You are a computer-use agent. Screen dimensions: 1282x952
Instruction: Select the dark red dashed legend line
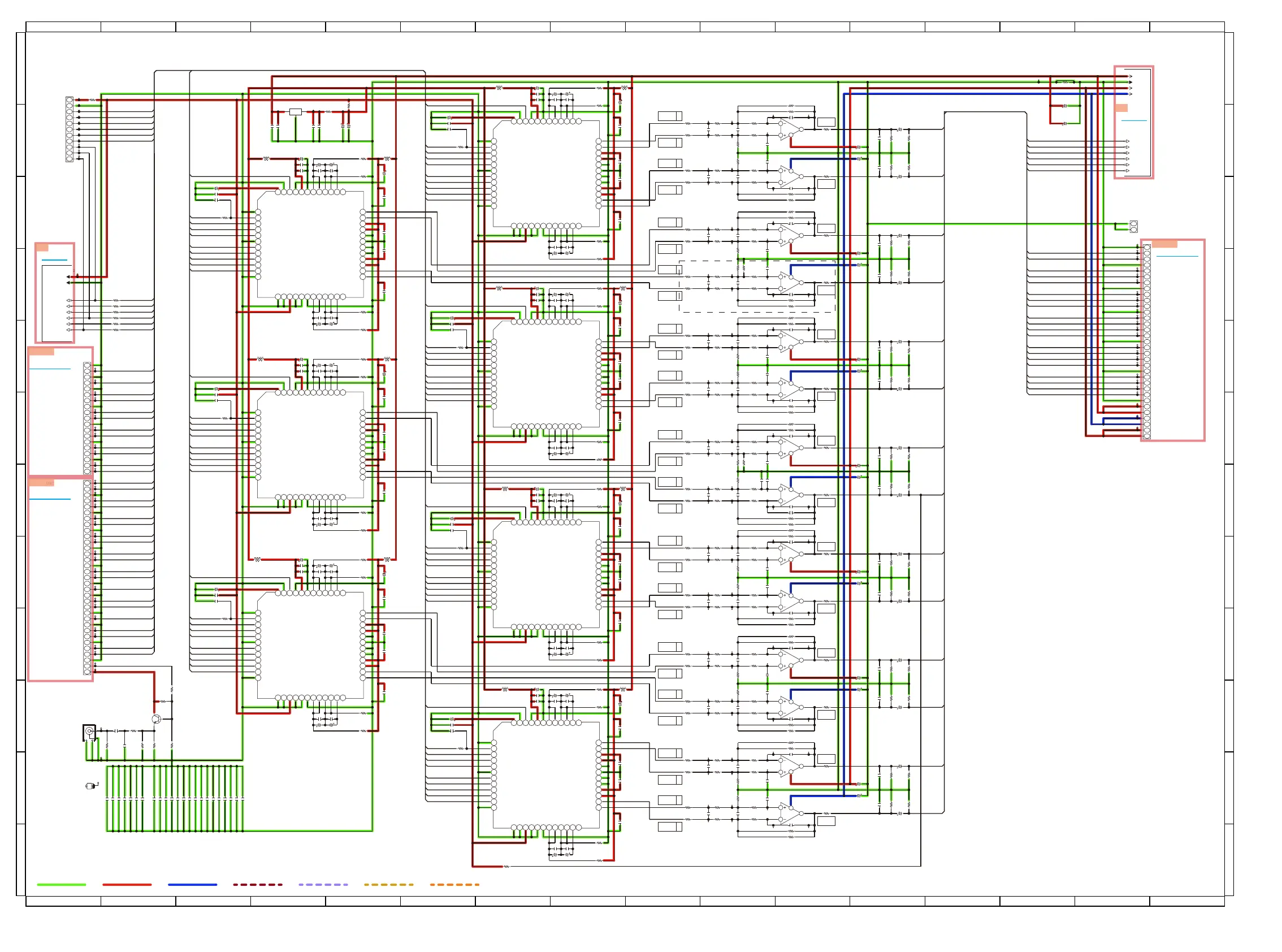[x=258, y=884]
